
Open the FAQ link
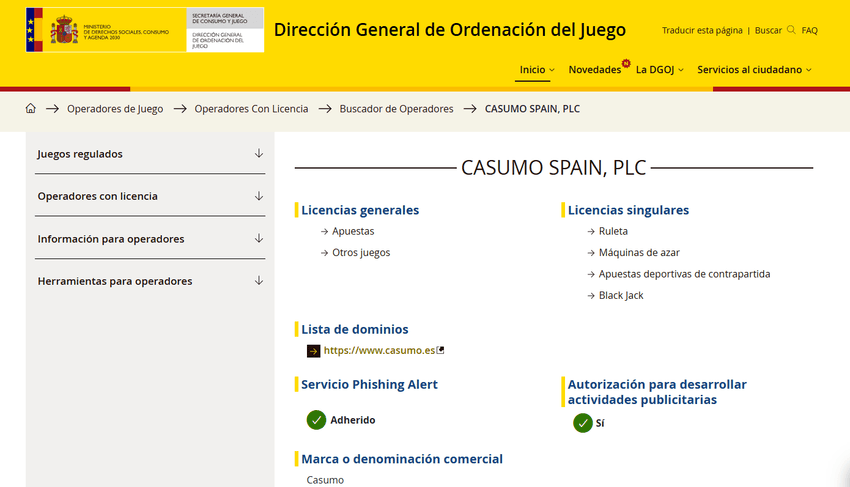pyautogui.click(x=809, y=30)
